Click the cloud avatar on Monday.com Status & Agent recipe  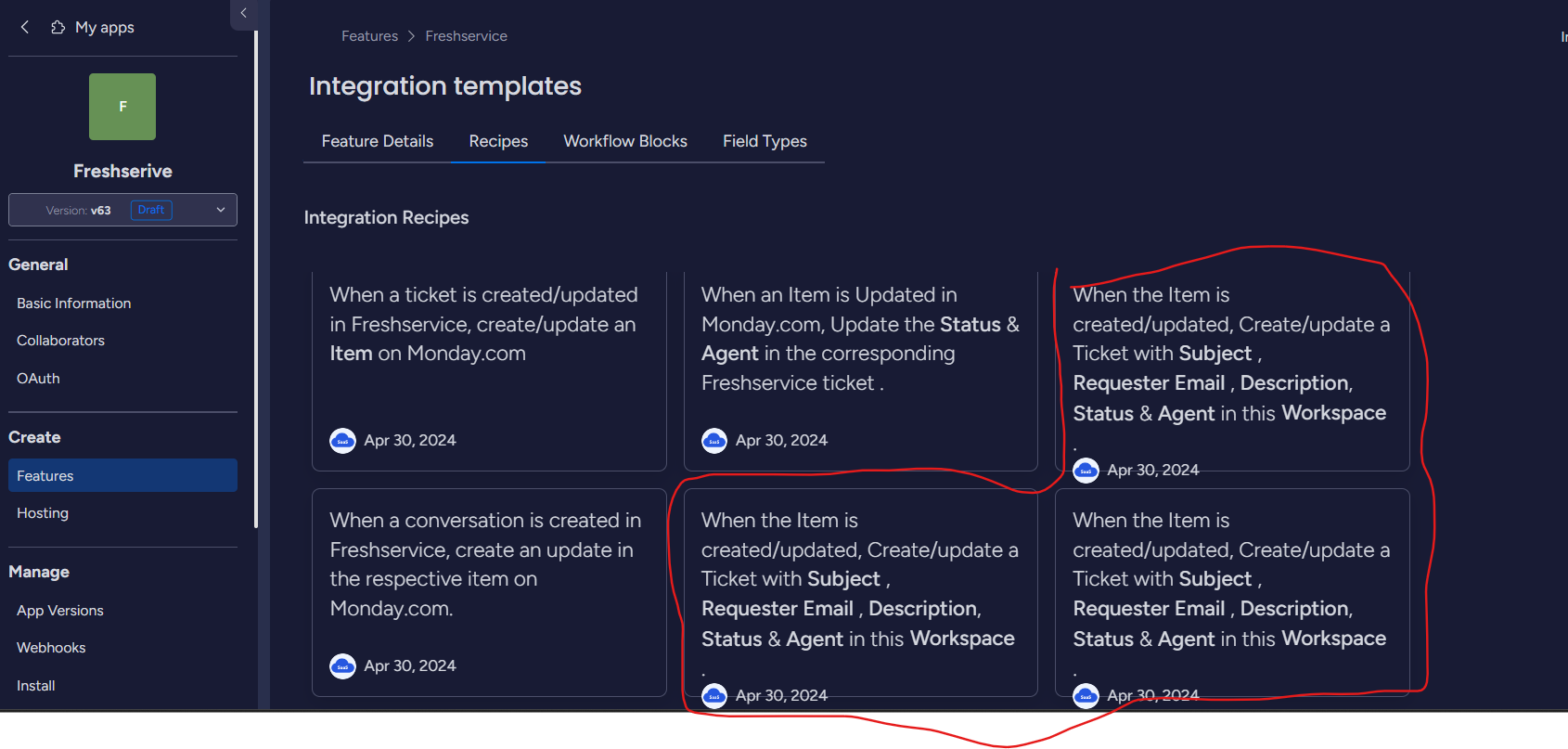(714, 441)
